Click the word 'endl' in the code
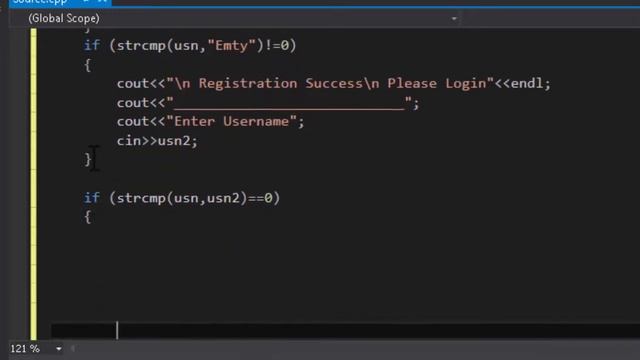Viewport: 640px width, 360px height. click(x=527, y=84)
